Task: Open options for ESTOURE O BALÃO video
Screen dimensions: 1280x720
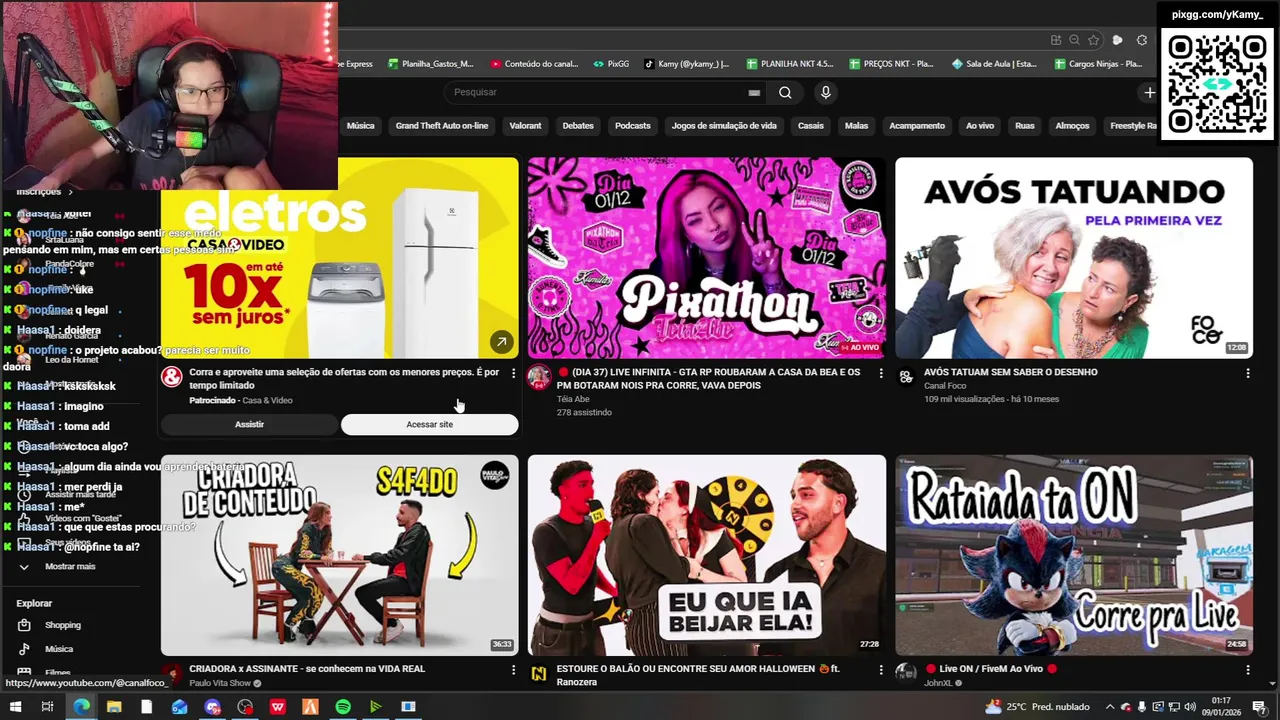Action: (880, 670)
